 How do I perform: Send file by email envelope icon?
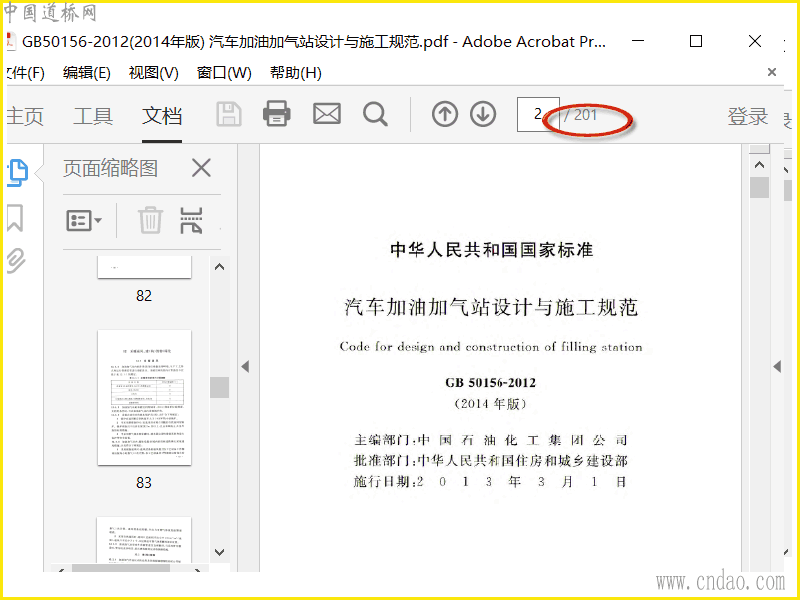click(x=327, y=114)
